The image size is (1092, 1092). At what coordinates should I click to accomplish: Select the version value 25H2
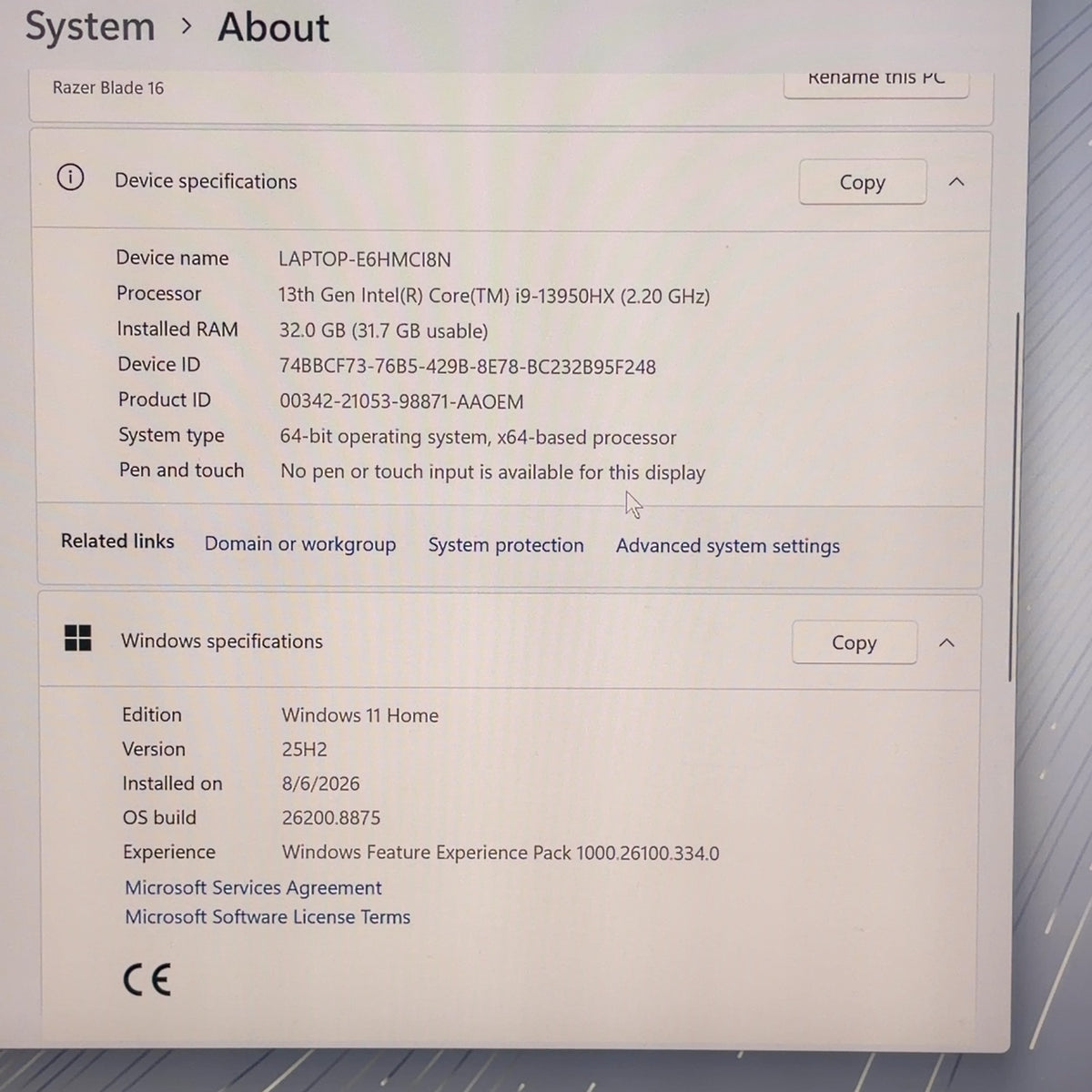tap(304, 750)
